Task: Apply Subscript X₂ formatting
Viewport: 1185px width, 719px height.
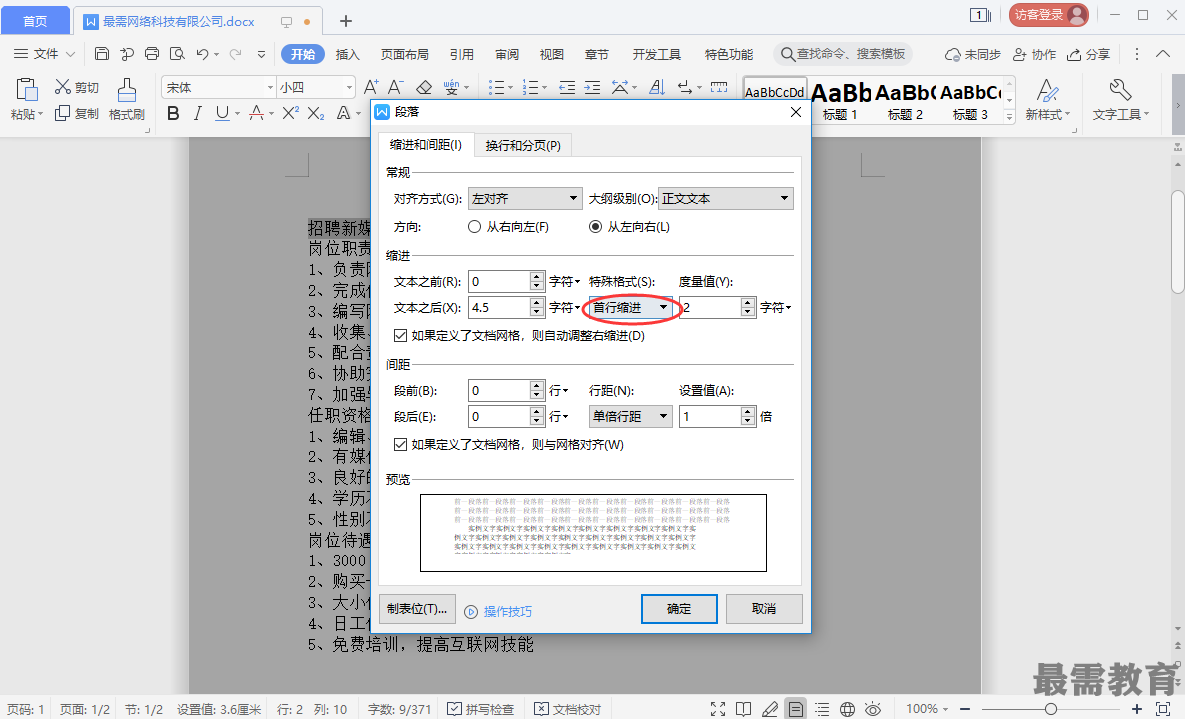Action: (316, 113)
